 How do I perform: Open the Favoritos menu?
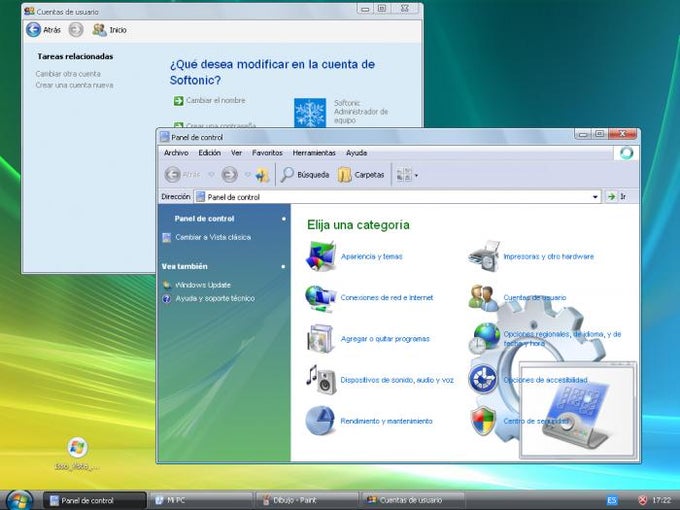coord(267,153)
